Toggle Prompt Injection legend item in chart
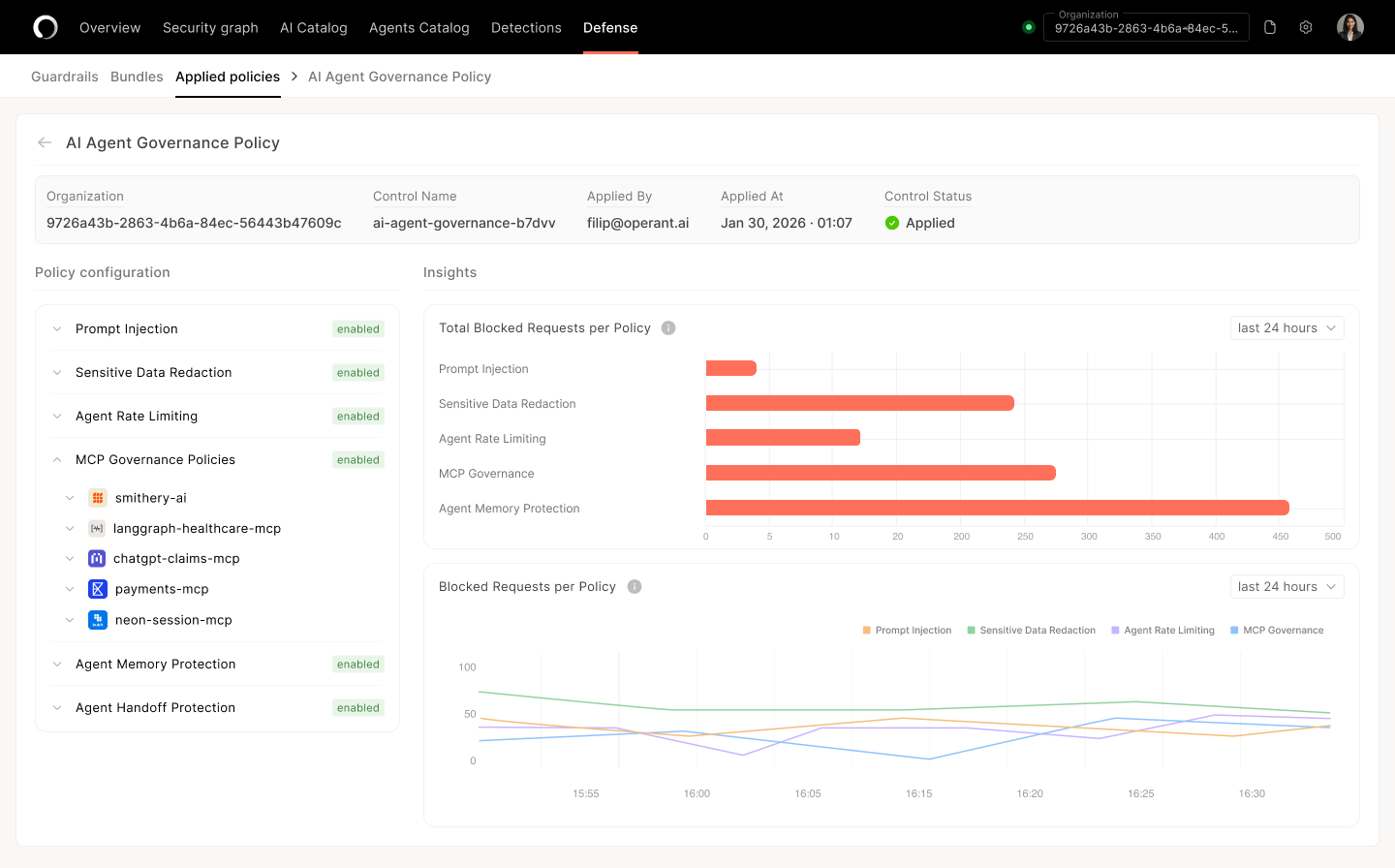1395x868 pixels. (907, 631)
